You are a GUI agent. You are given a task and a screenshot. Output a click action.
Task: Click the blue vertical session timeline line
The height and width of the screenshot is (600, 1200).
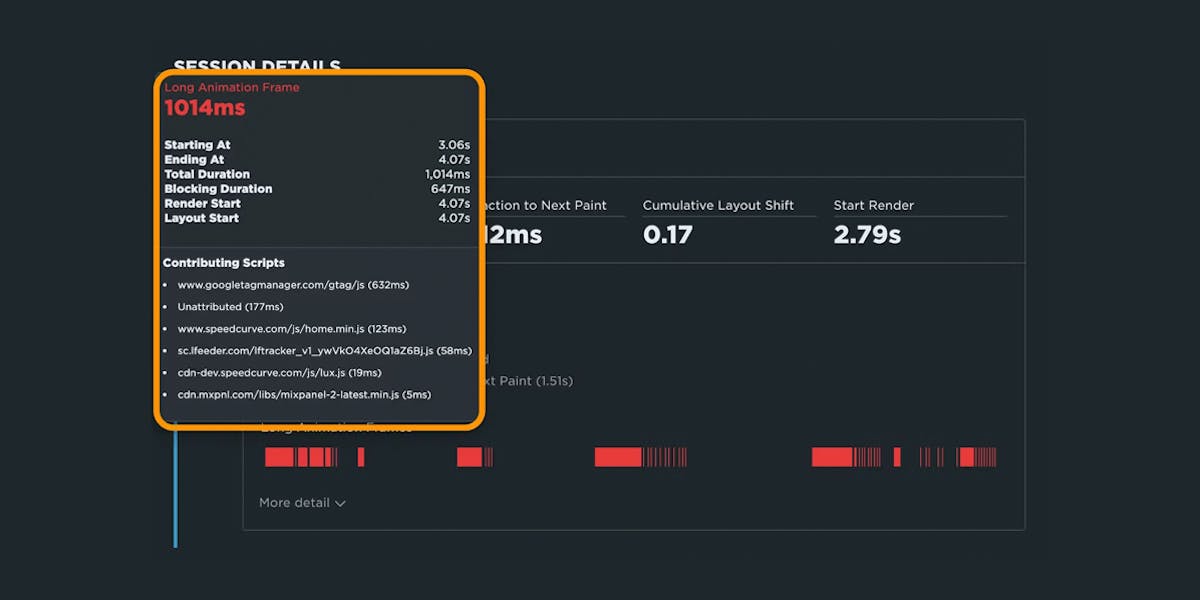coord(175,490)
